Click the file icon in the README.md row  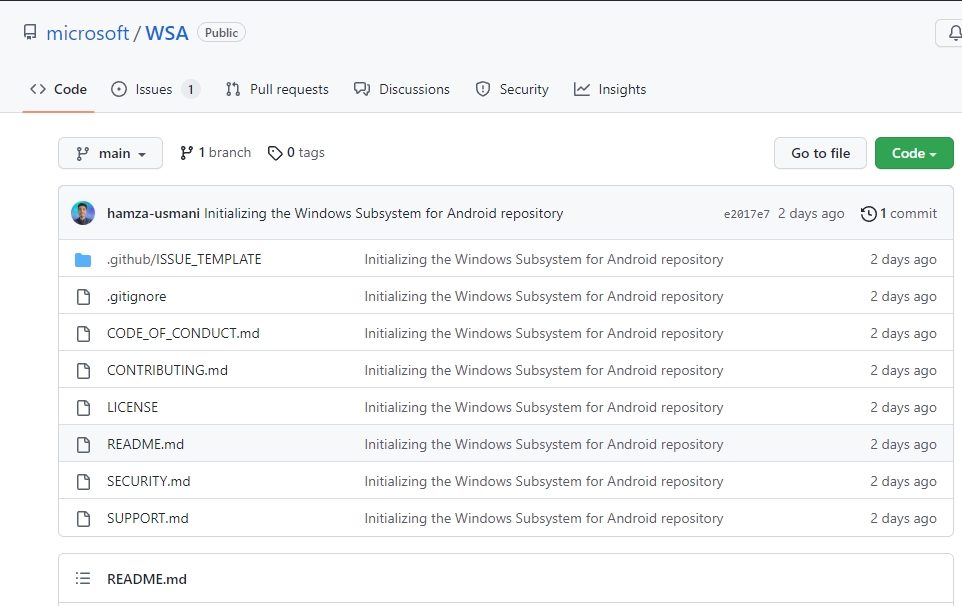(x=83, y=444)
